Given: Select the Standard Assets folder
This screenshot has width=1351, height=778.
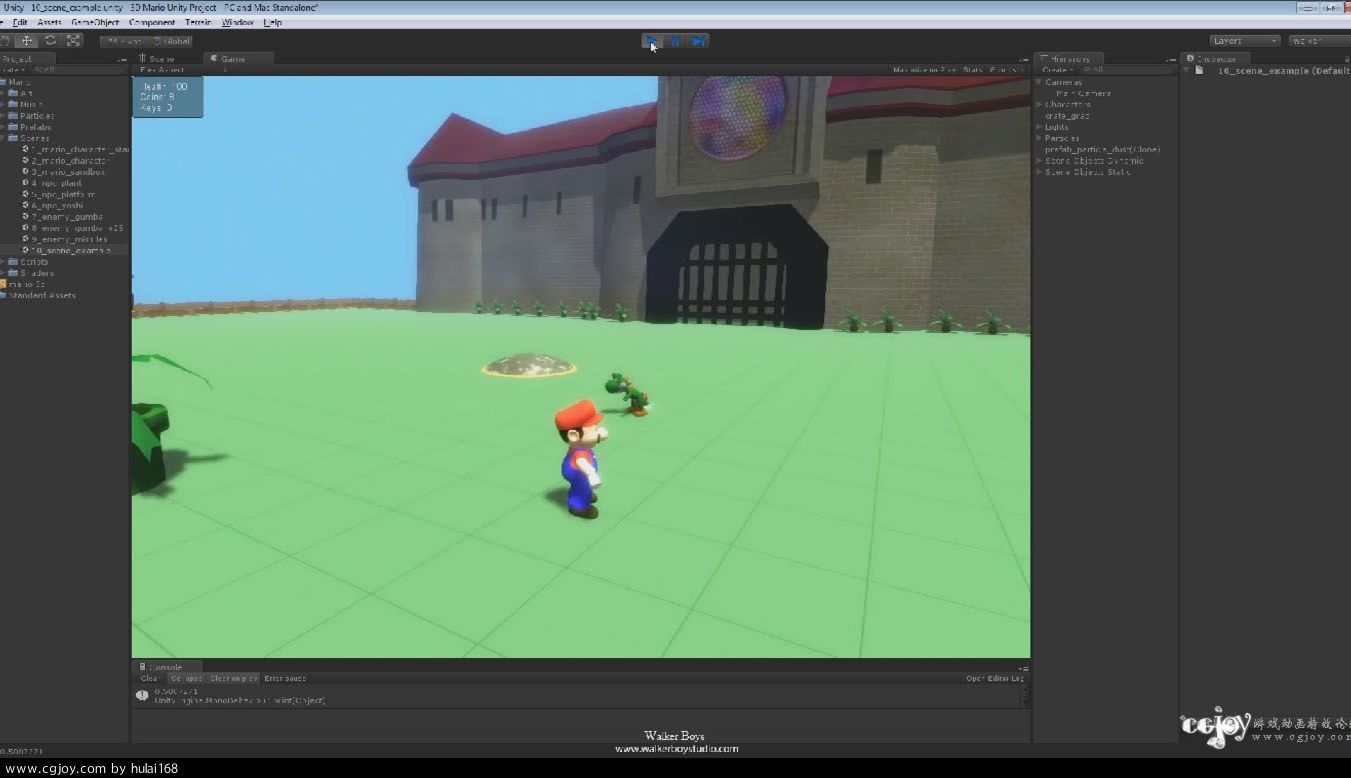Looking at the screenshot, I should click(x=40, y=296).
